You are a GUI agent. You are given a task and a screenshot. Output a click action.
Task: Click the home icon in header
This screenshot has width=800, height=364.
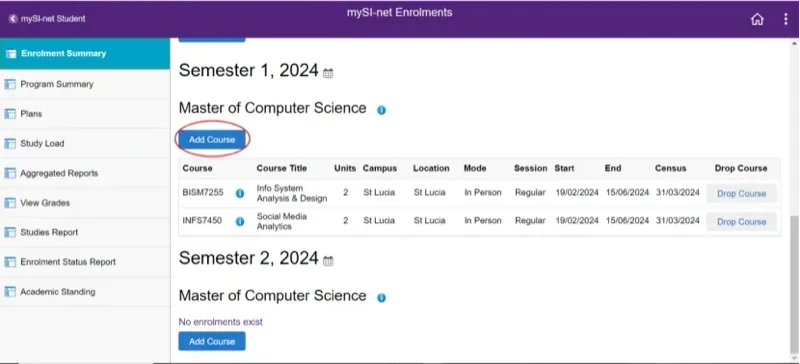(x=757, y=19)
